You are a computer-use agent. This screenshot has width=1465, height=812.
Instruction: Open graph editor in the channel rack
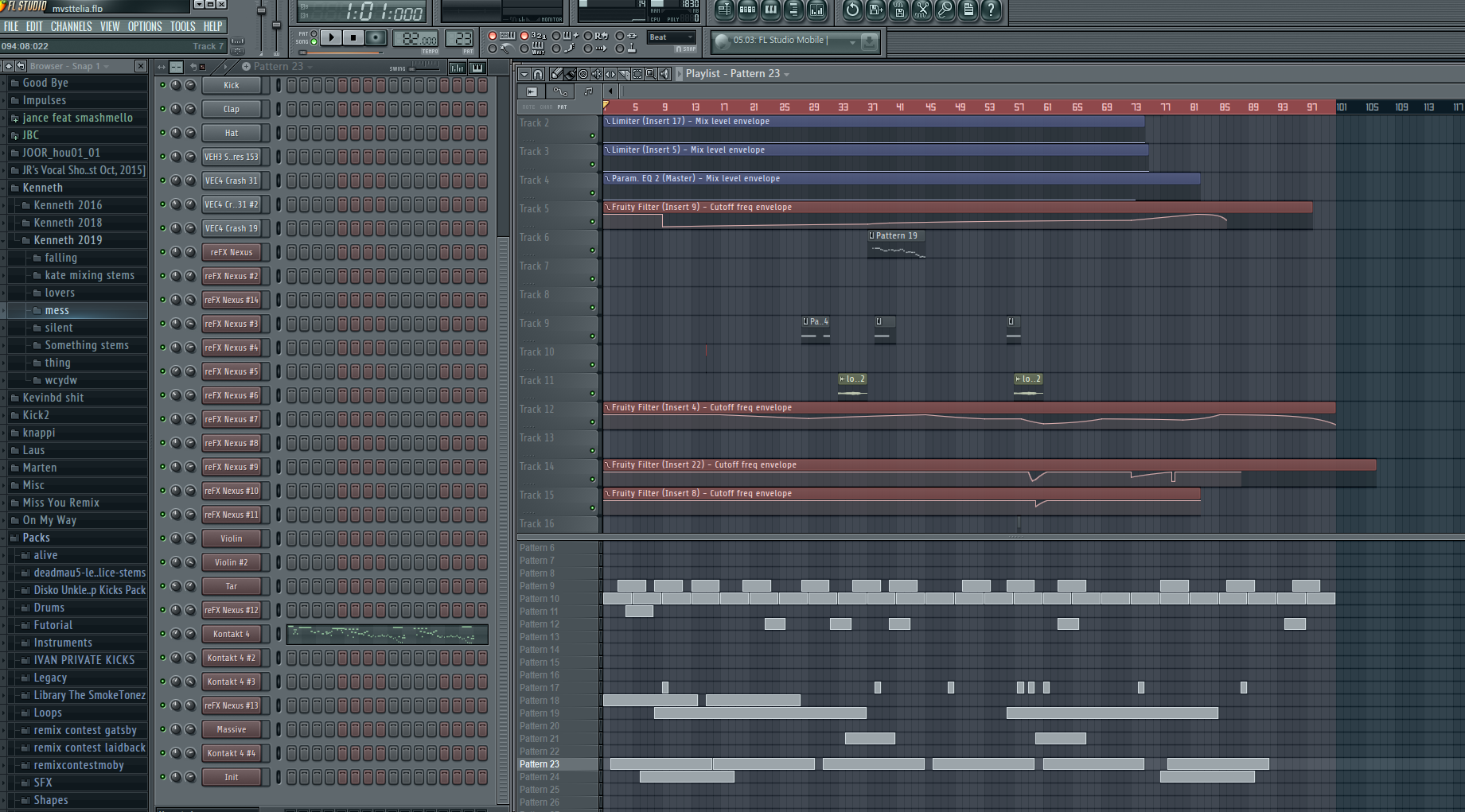click(458, 68)
